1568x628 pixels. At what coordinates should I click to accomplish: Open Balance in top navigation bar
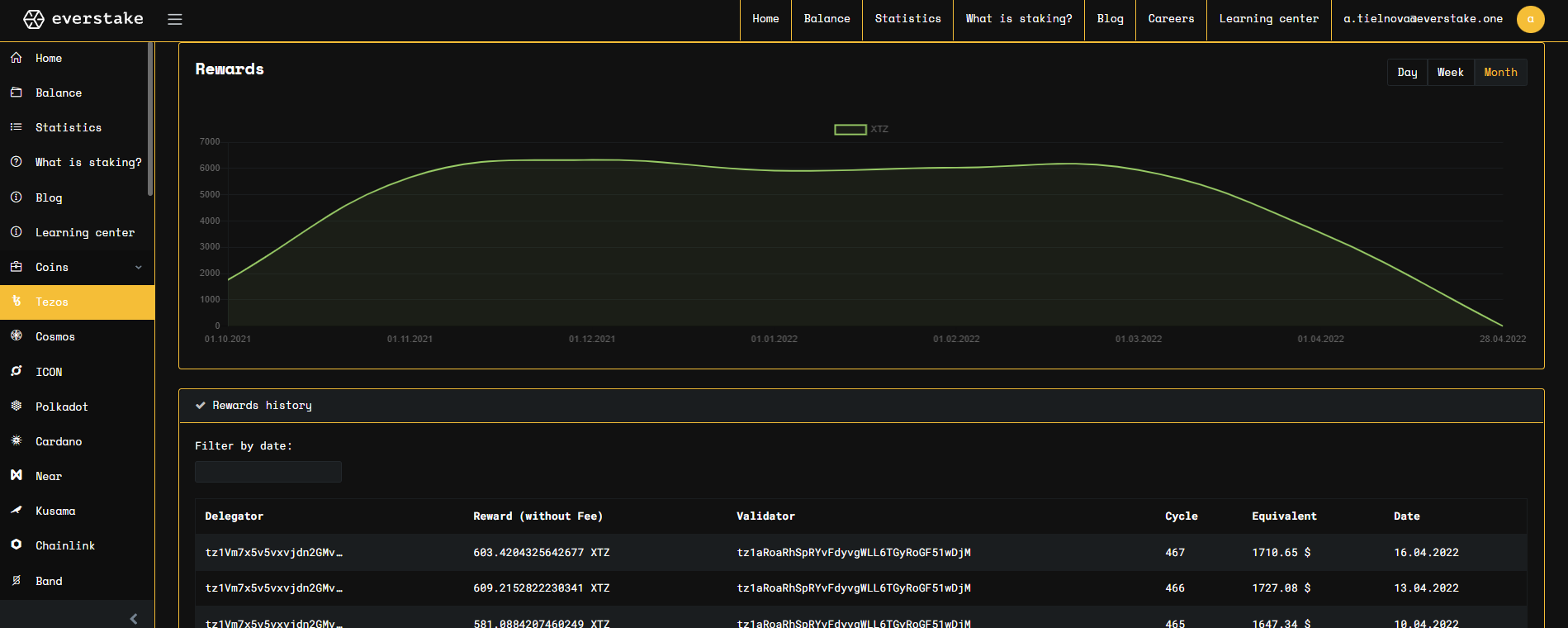(827, 19)
